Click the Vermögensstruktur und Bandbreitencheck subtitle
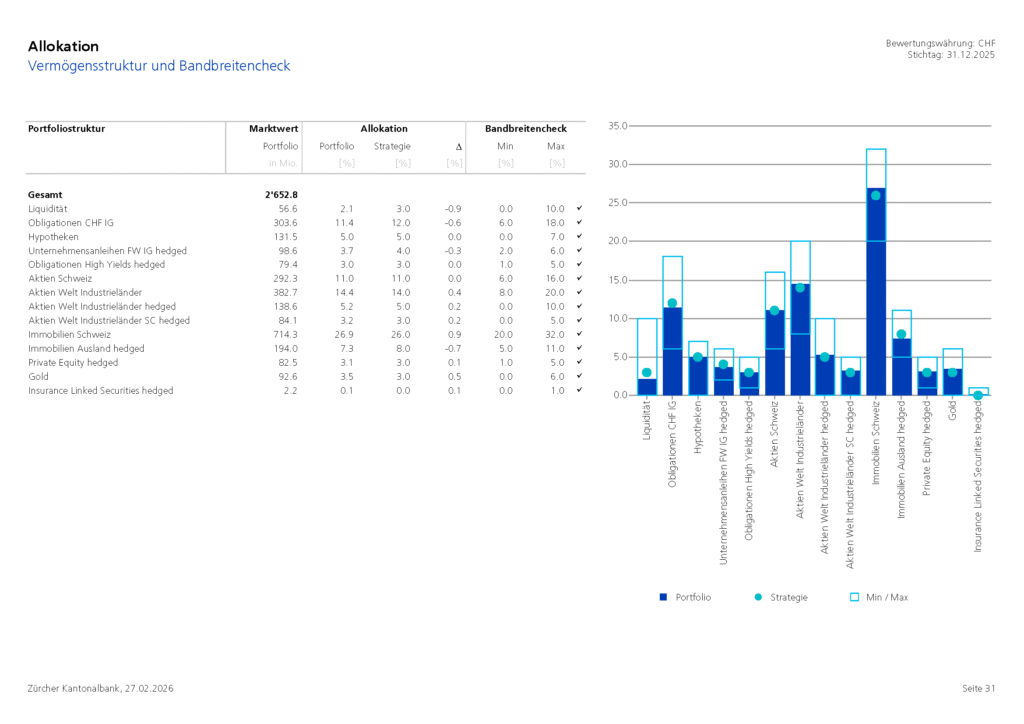Viewport: 1024px width, 724px height. tap(159, 66)
